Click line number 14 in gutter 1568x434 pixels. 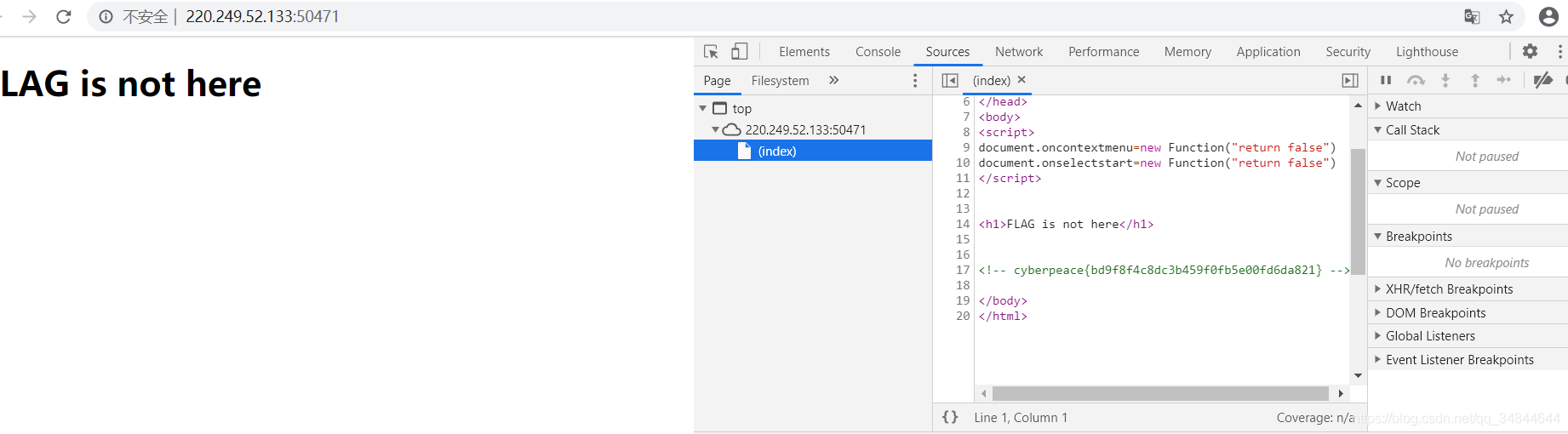point(963,225)
